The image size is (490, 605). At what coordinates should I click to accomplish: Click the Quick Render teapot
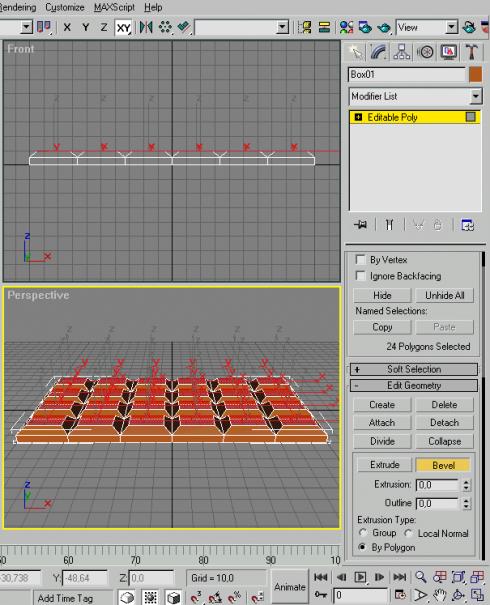[384, 27]
